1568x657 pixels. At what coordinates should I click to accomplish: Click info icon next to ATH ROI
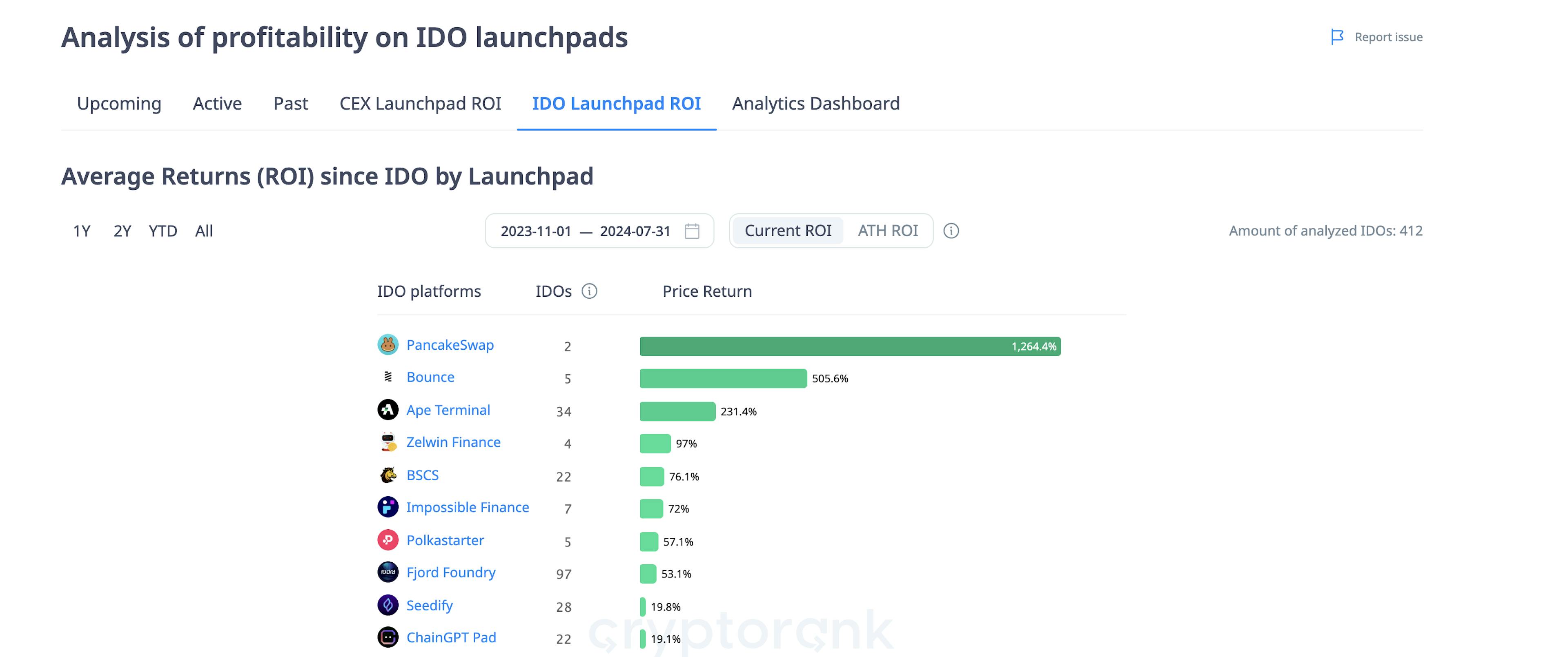tap(951, 231)
